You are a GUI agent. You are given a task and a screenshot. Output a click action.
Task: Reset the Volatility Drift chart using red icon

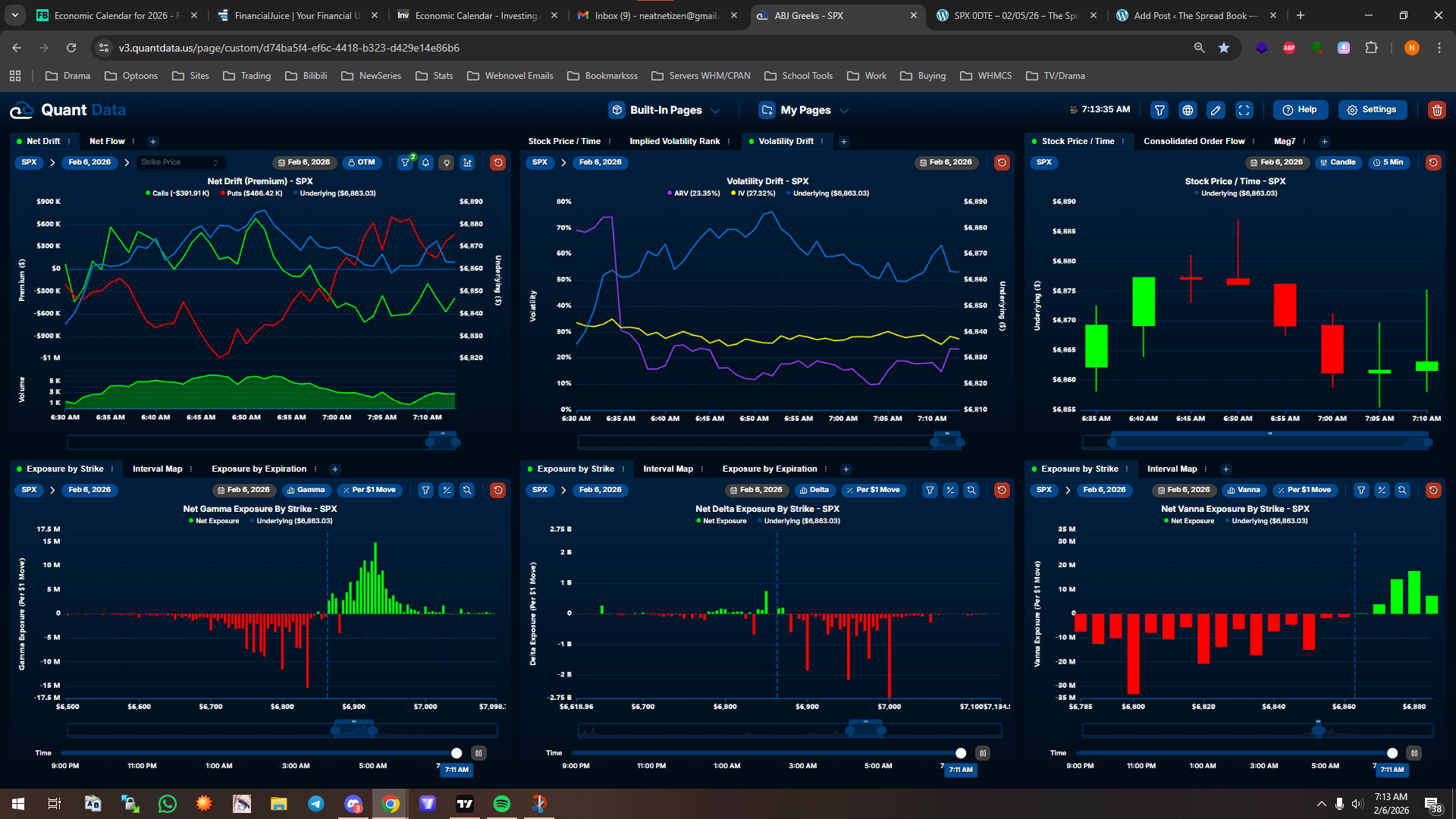[x=1002, y=162]
